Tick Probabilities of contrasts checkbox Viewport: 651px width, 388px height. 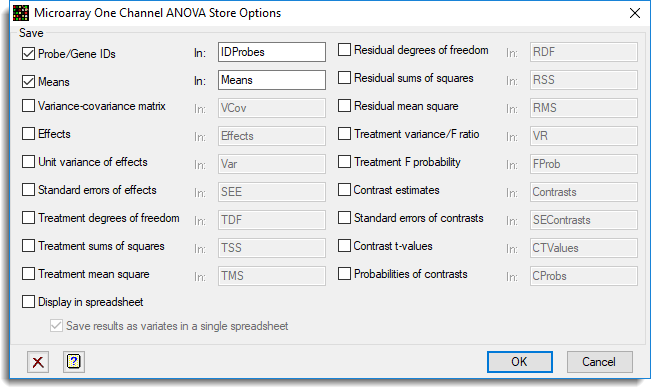coord(344,273)
